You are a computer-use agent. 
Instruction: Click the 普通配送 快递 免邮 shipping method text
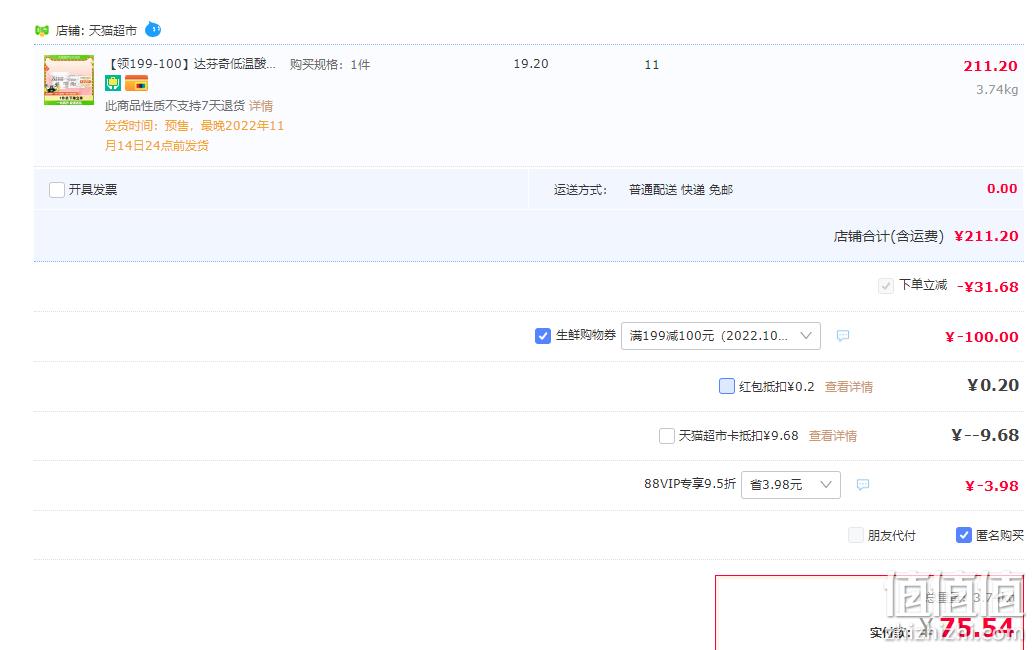(681, 190)
